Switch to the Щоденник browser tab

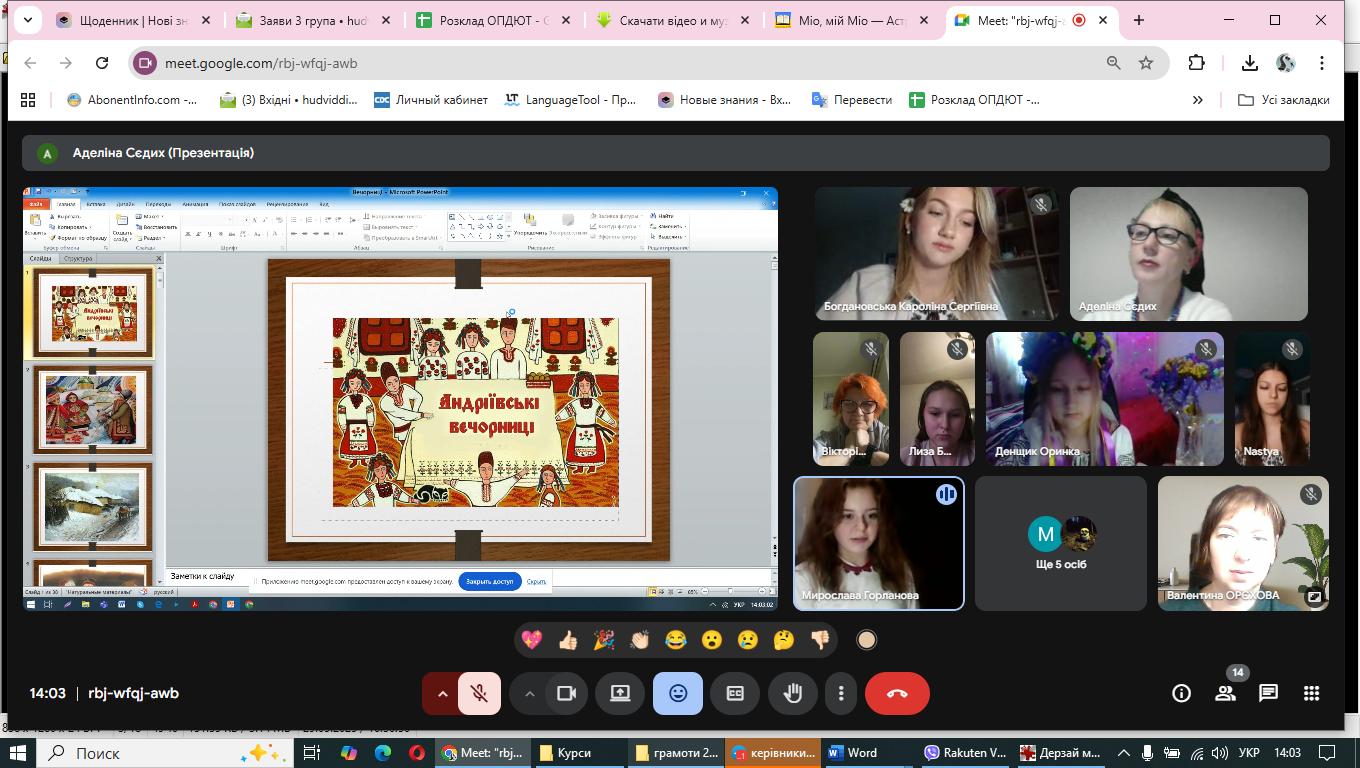(132, 20)
